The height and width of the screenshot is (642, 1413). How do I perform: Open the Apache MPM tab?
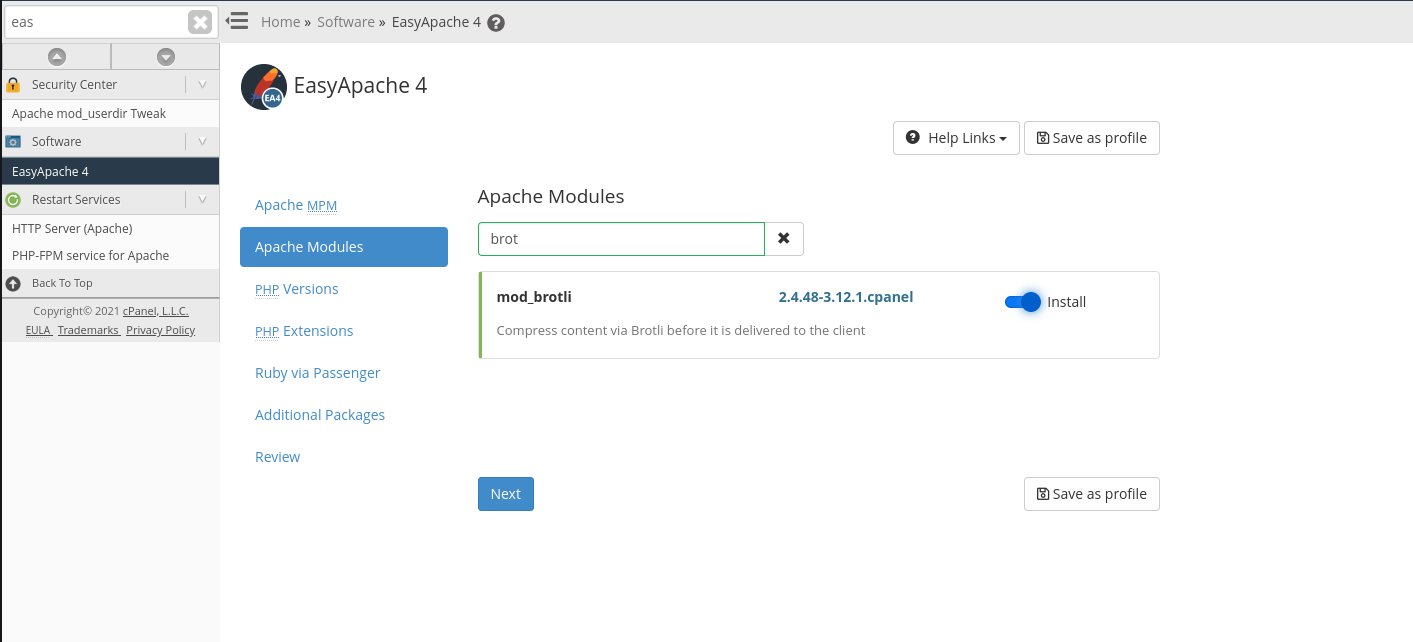point(296,205)
